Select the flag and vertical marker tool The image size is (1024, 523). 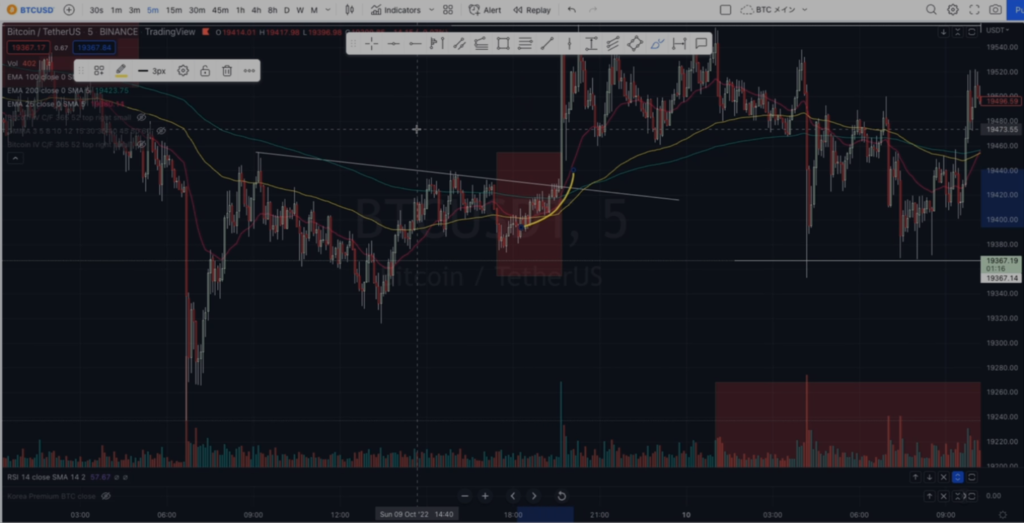tap(437, 44)
